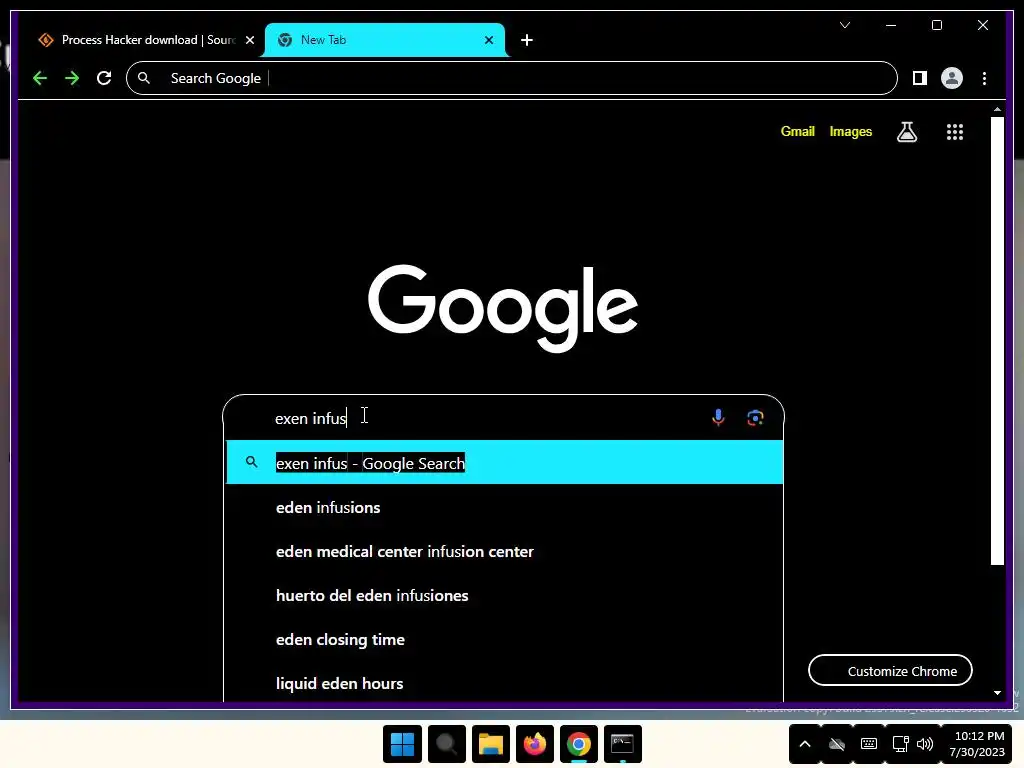Click the scrollbar up arrow
The image size is (1024, 768).
tap(997, 109)
